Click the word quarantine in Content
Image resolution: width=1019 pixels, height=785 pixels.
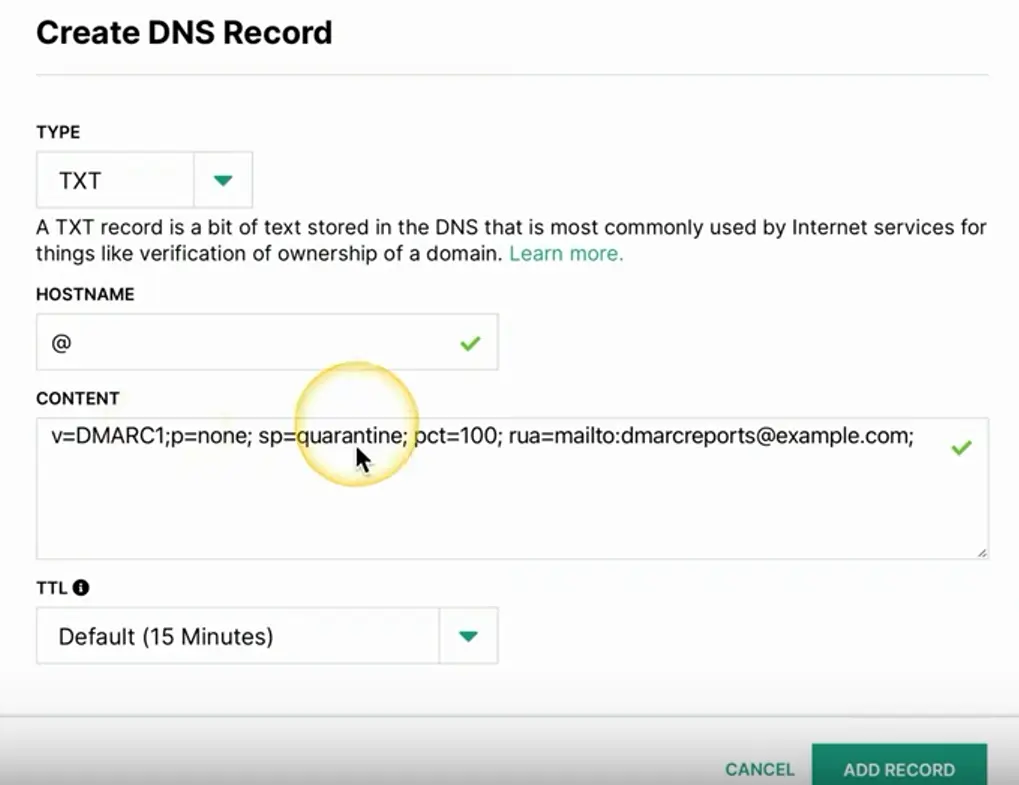349,436
